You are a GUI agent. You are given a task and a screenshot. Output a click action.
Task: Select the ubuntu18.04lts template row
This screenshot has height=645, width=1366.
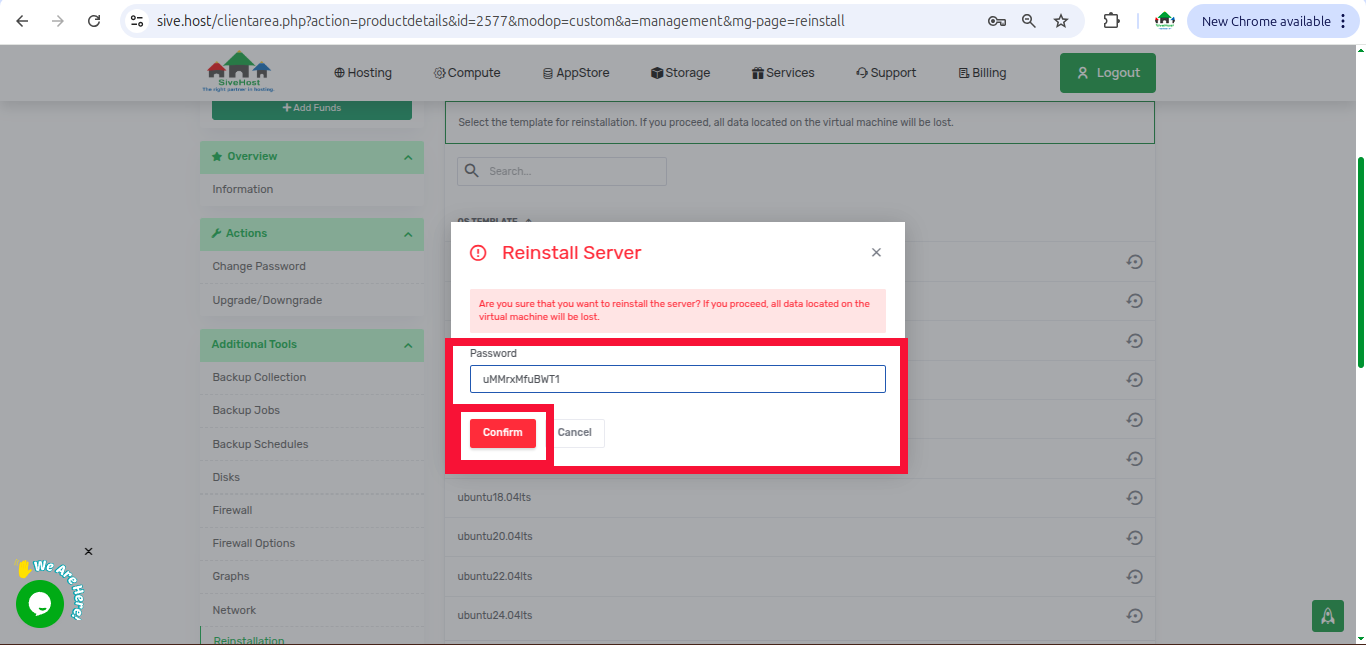point(800,498)
